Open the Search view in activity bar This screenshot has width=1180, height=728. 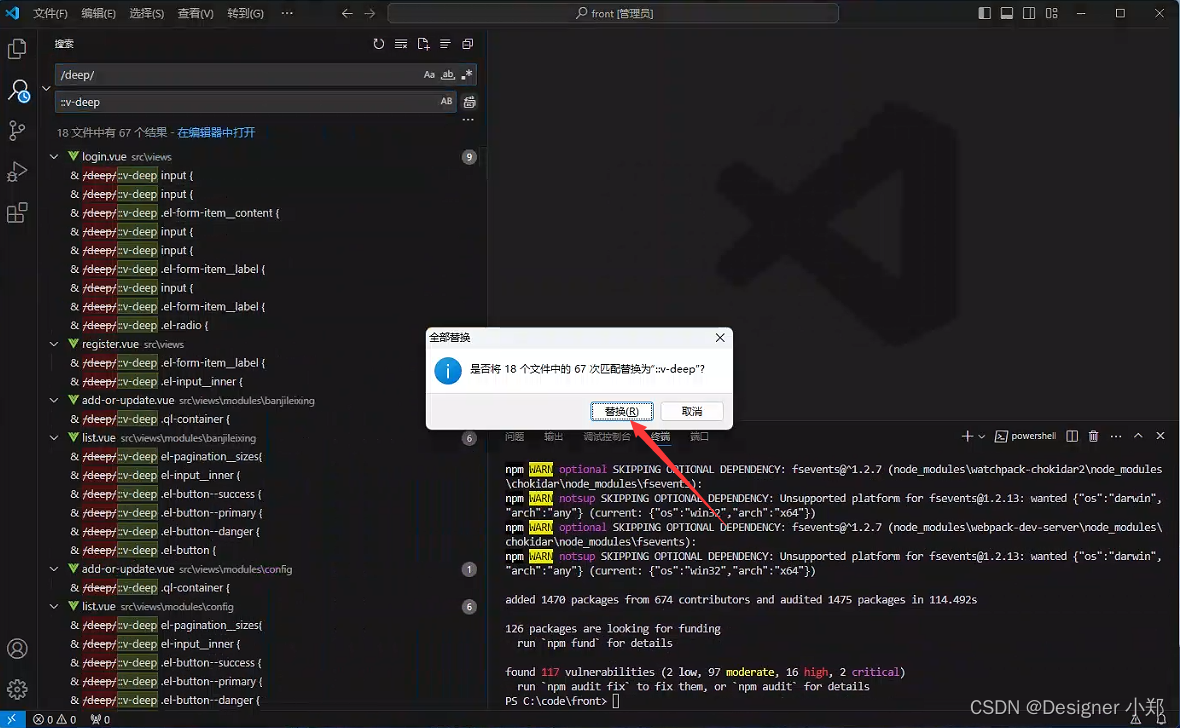(18, 92)
